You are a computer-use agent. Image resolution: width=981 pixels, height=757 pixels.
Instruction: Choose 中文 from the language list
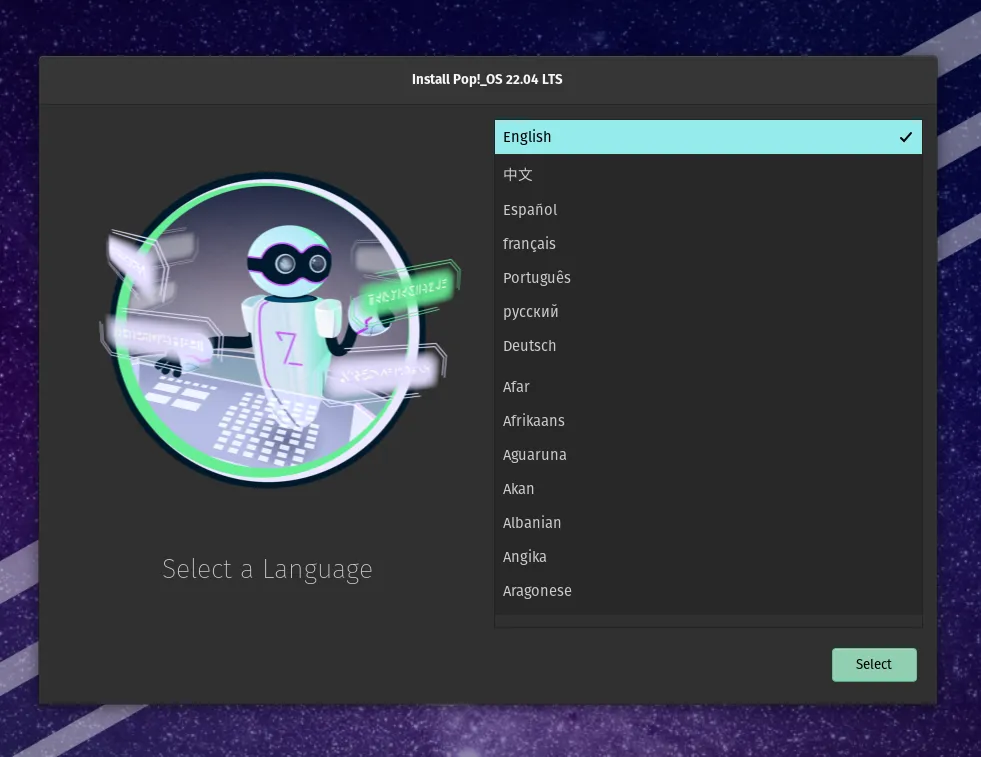point(518,175)
